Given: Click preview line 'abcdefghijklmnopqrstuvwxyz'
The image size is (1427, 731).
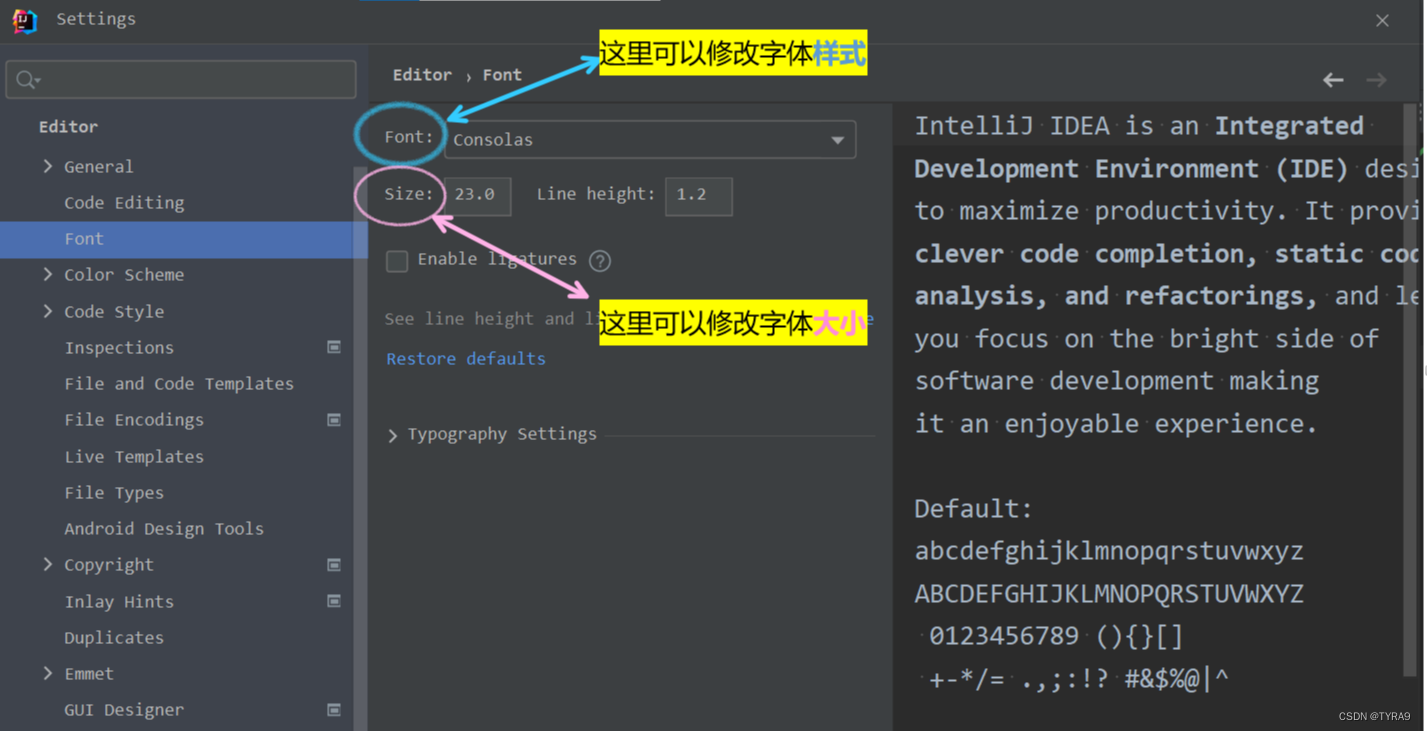Looking at the screenshot, I should click(x=1109, y=552).
